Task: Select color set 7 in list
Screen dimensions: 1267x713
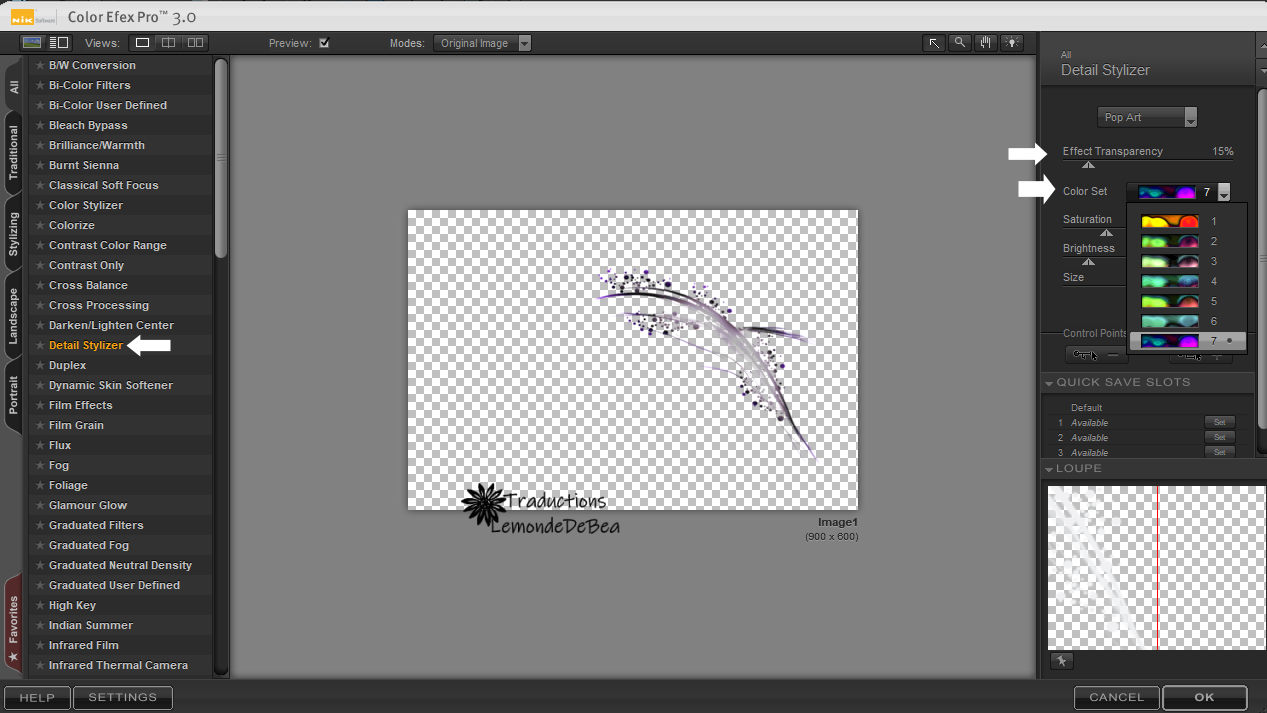Action: pyautogui.click(x=1188, y=341)
